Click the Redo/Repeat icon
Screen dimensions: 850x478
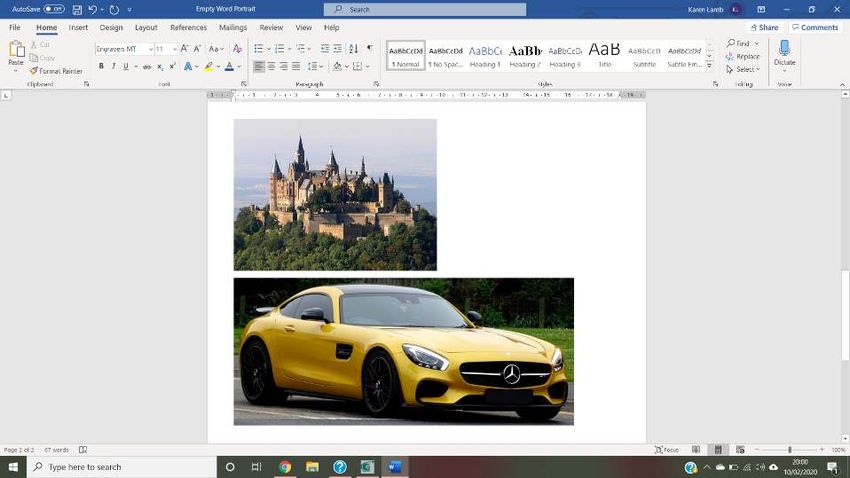click(114, 9)
